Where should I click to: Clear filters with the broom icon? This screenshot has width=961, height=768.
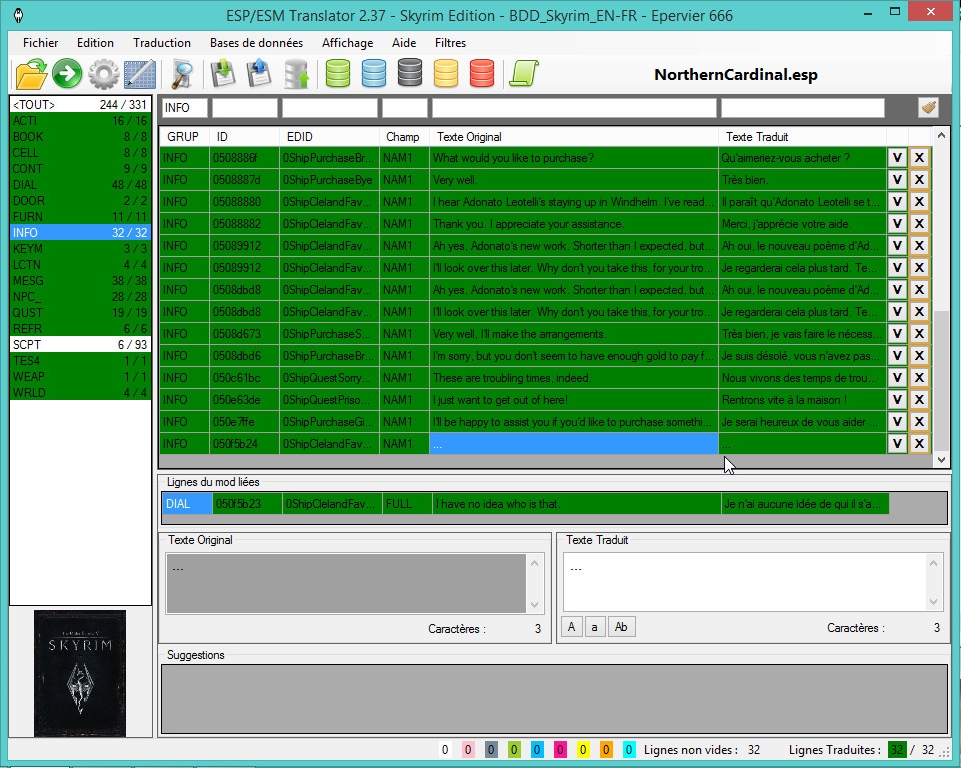point(929,107)
